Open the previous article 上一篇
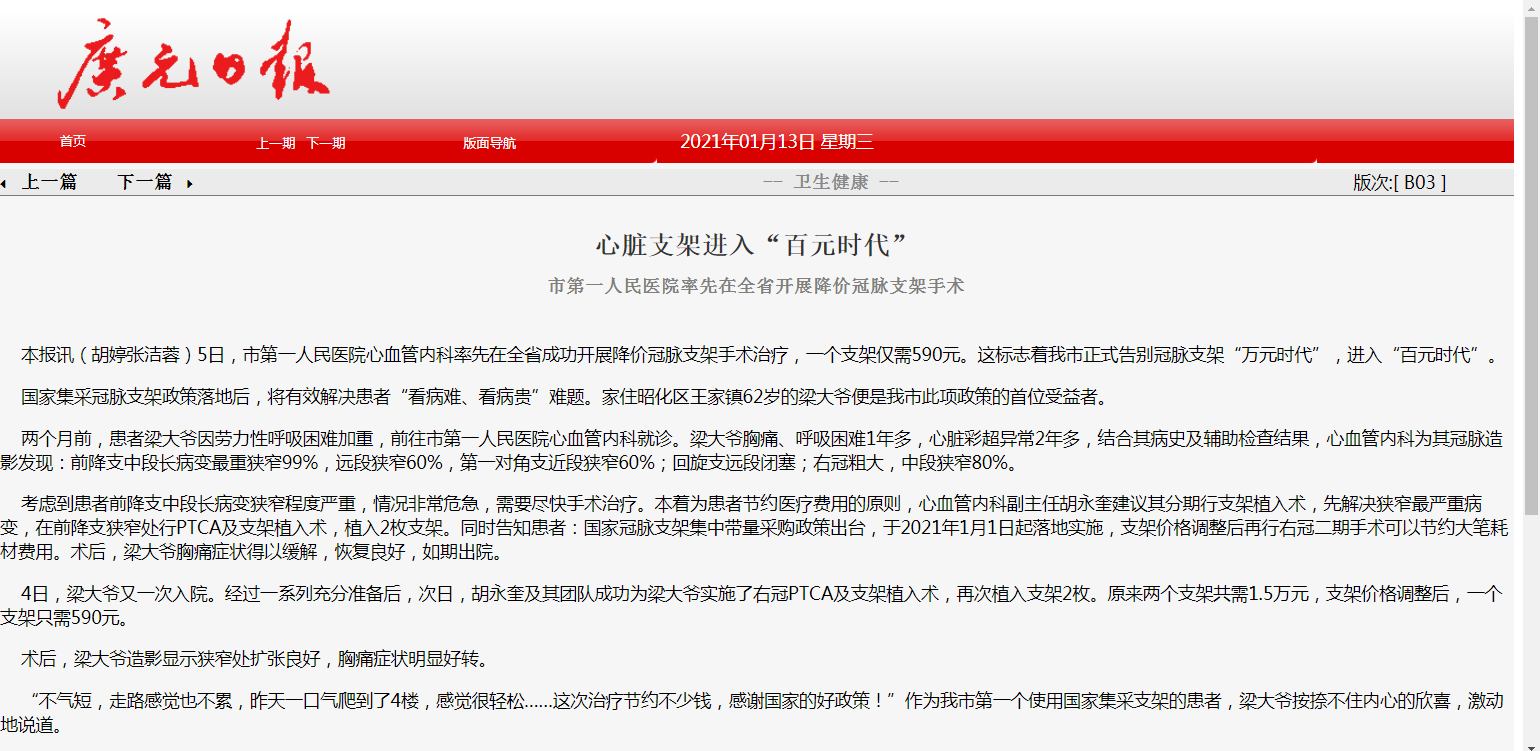 (x=49, y=182)
